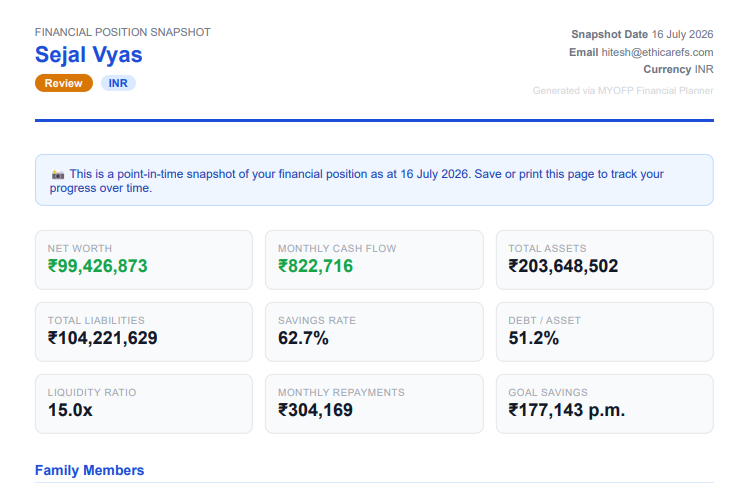Click the Savings Rate value 62.7%

(303, 338)
